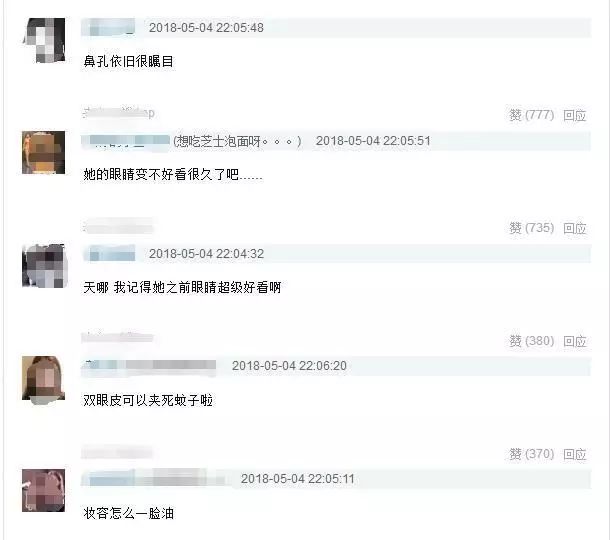
Task: Like the comment with 赞 (777)
Action: pos(531,115)
